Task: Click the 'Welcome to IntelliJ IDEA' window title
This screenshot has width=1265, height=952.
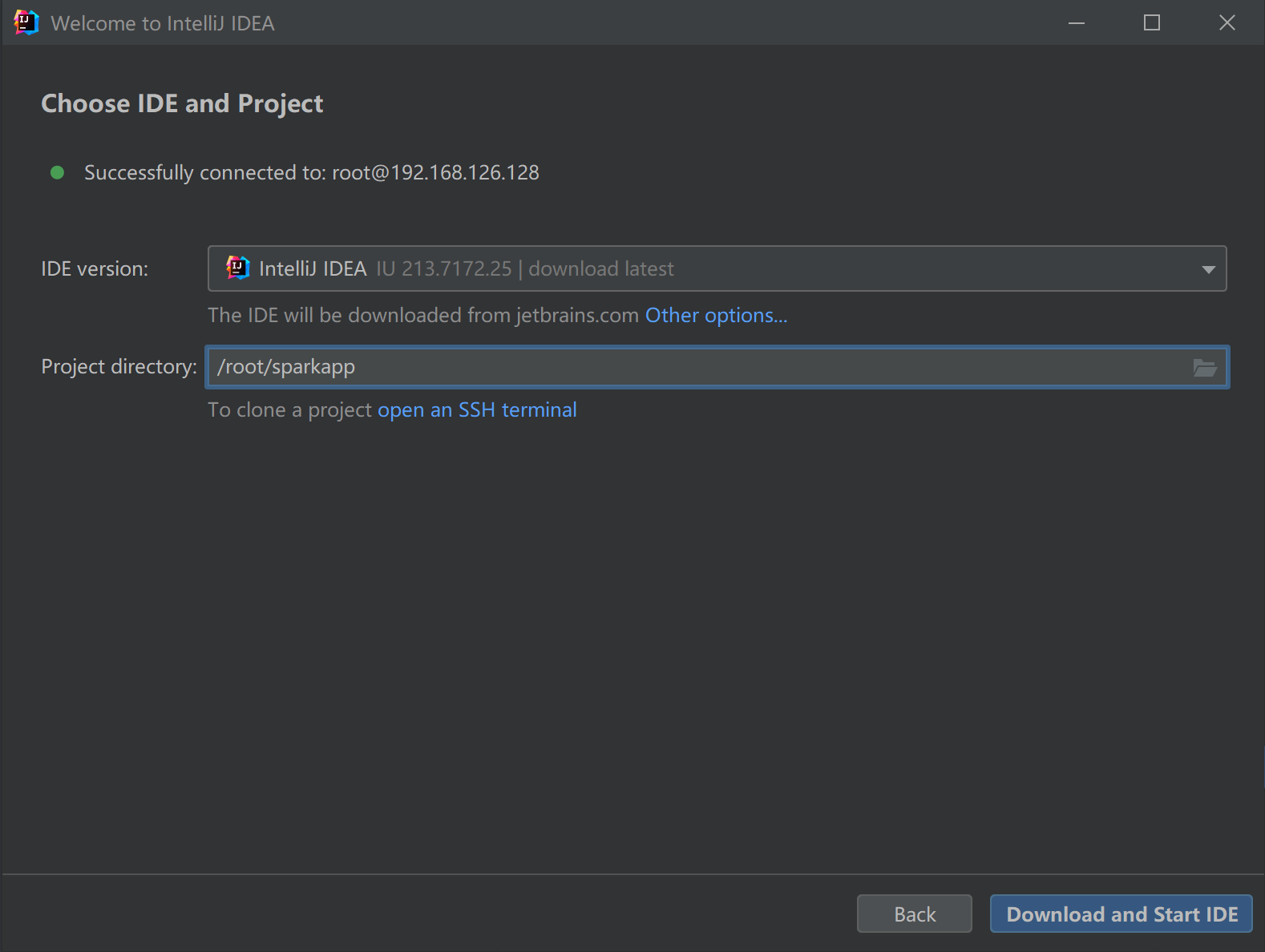Action: pos(163,23)
